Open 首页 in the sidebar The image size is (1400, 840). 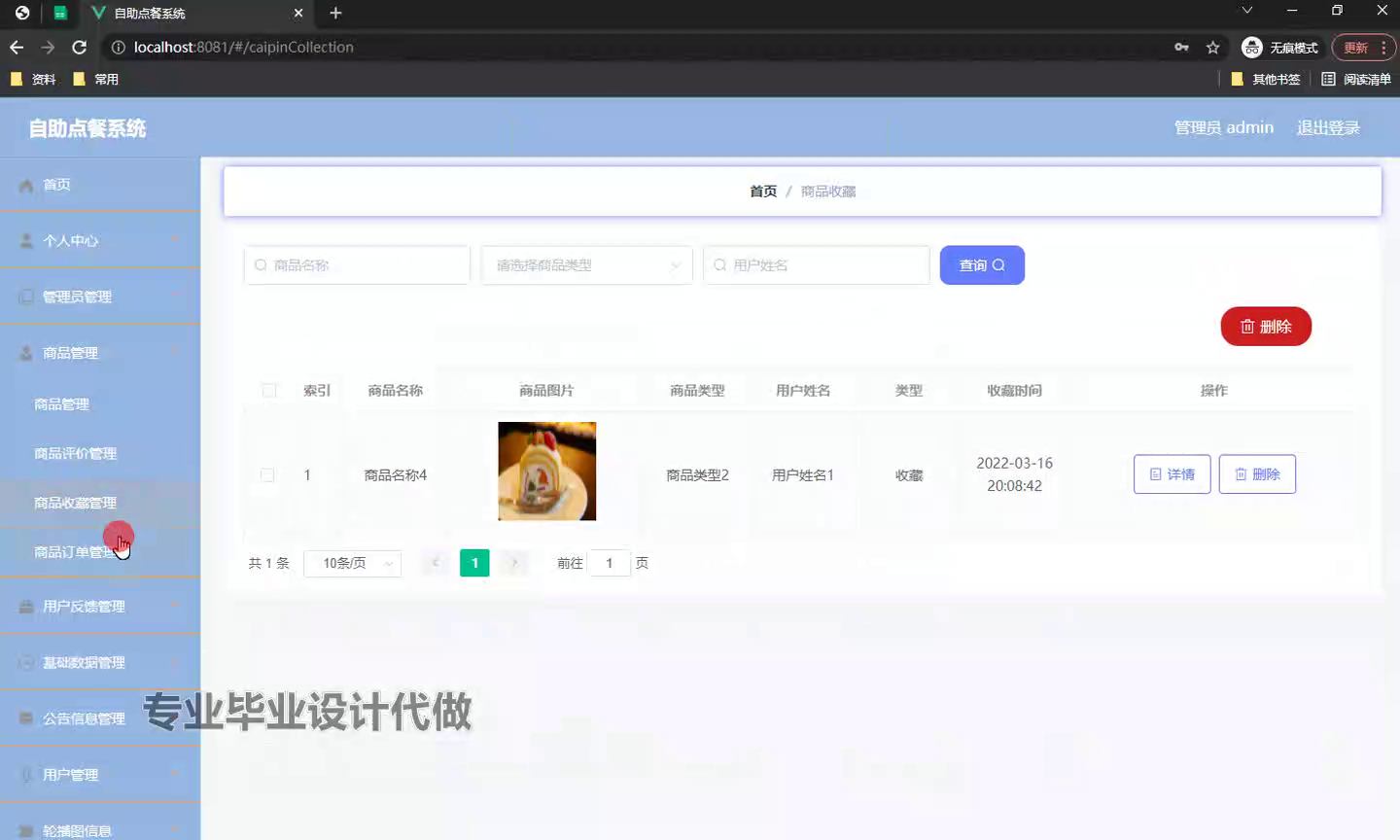click(100, 185)
